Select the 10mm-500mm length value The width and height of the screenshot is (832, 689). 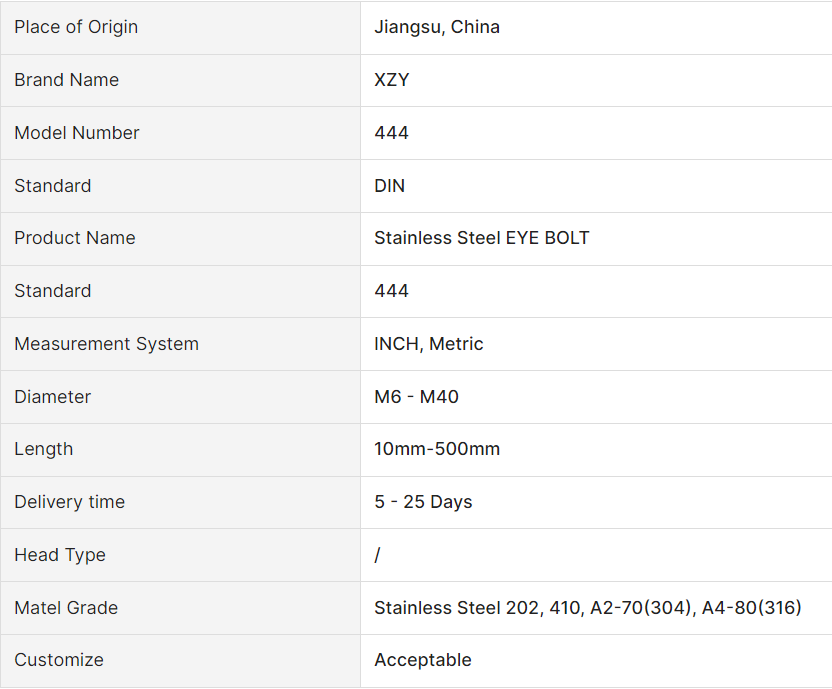coord(437,449)
